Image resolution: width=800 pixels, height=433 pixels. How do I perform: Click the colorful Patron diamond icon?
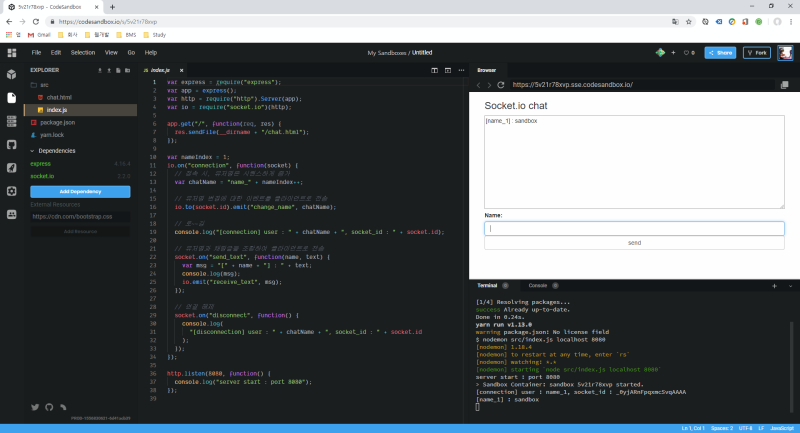click(660, 53)
